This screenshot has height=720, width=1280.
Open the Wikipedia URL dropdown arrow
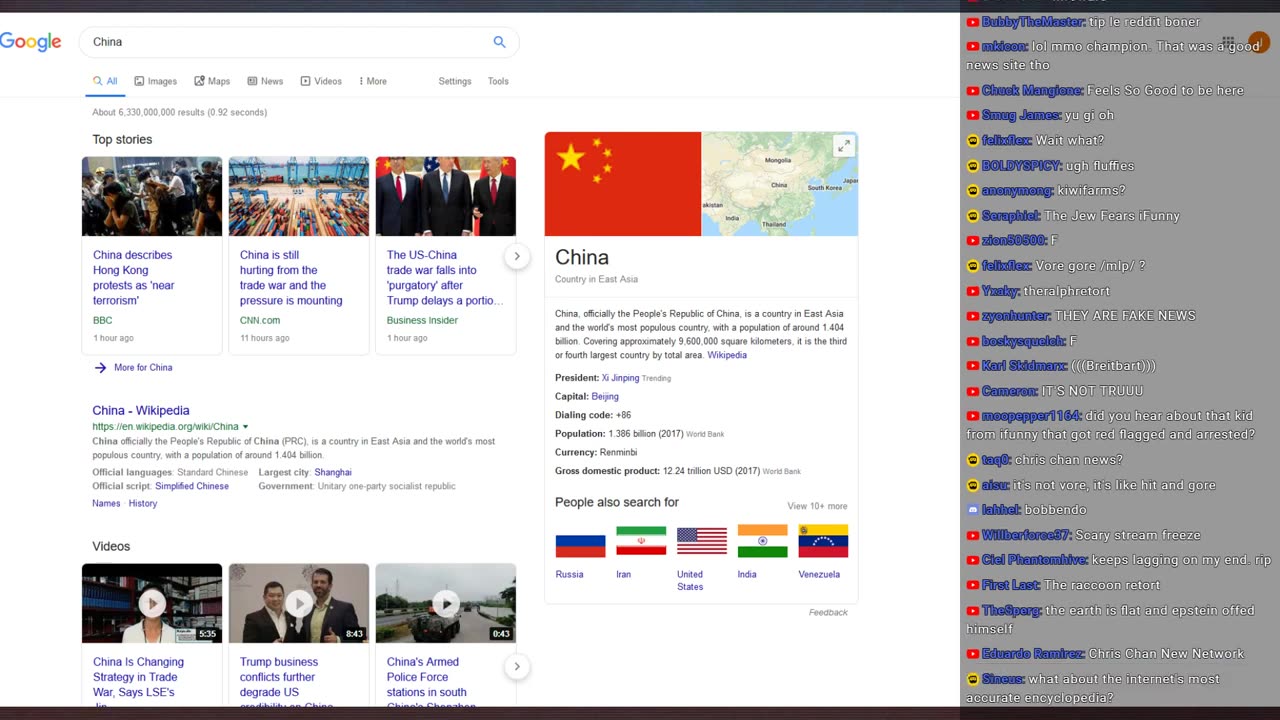click(x=245, y=427)
